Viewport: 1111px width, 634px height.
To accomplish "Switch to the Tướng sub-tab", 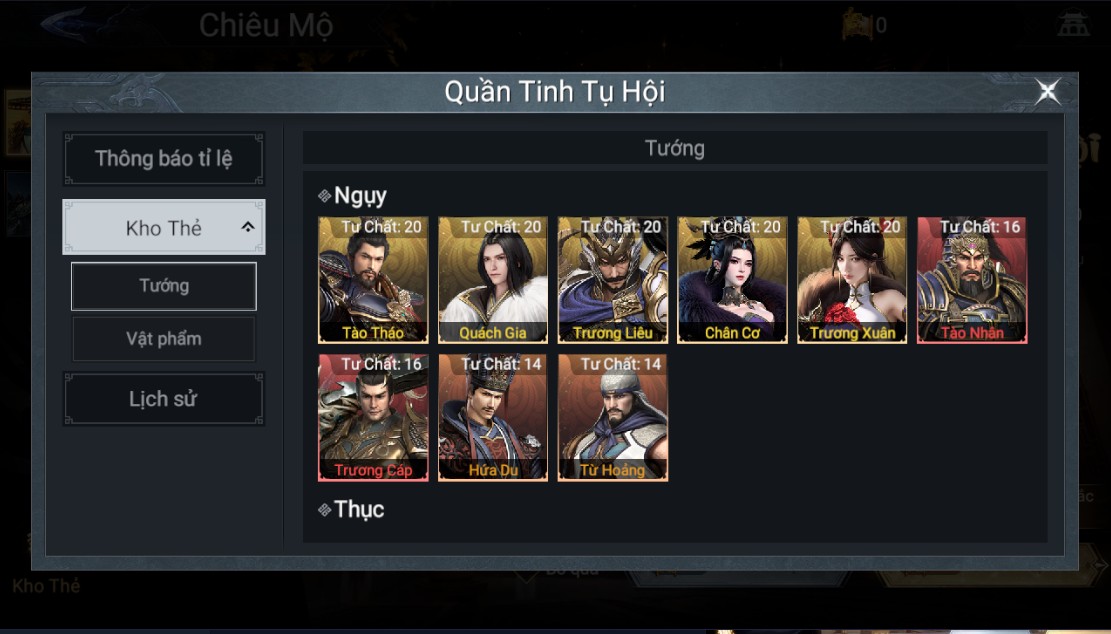I will (164, 286).
